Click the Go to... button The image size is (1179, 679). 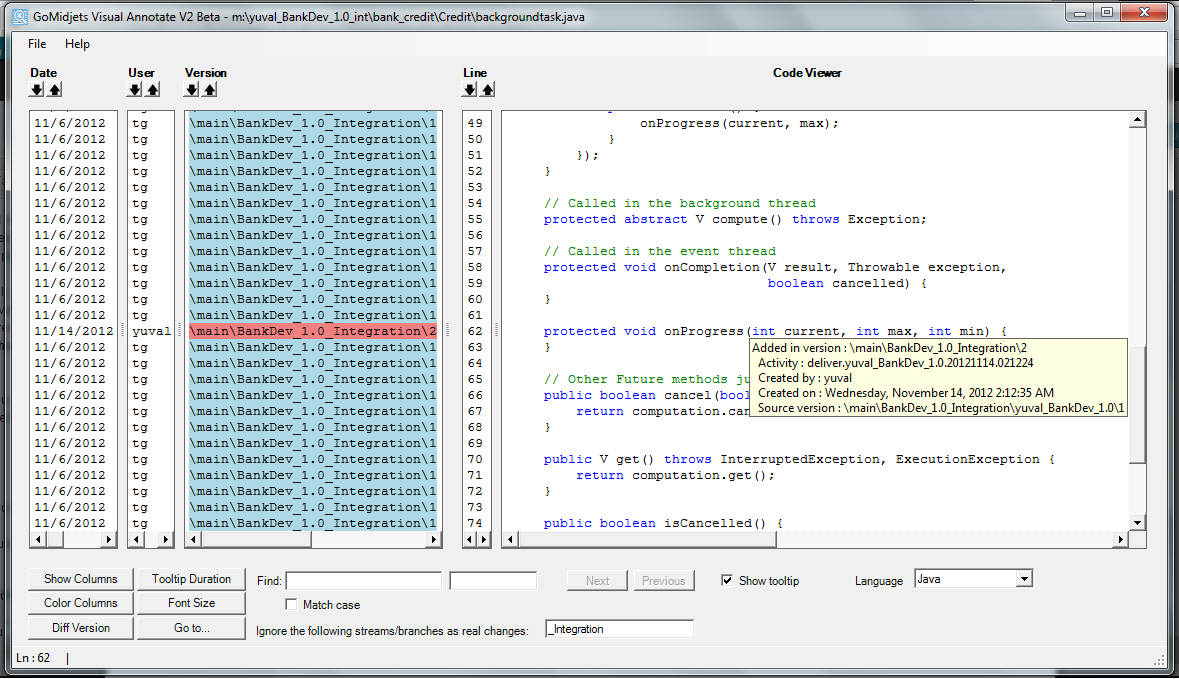(191, 628)
